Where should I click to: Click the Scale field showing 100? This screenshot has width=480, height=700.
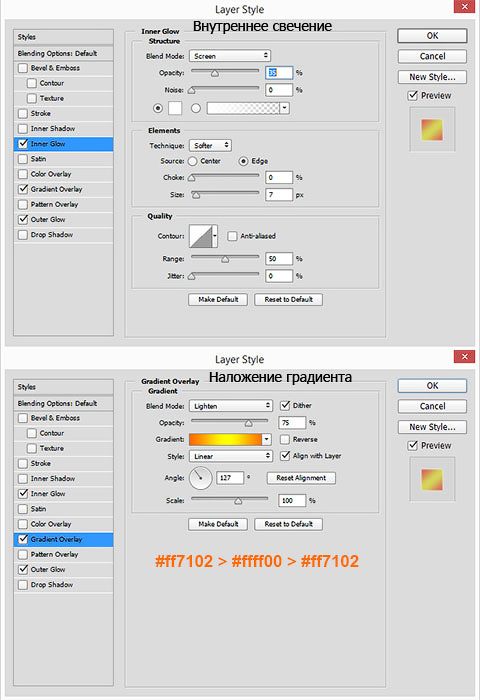click(x=292, y=500)
